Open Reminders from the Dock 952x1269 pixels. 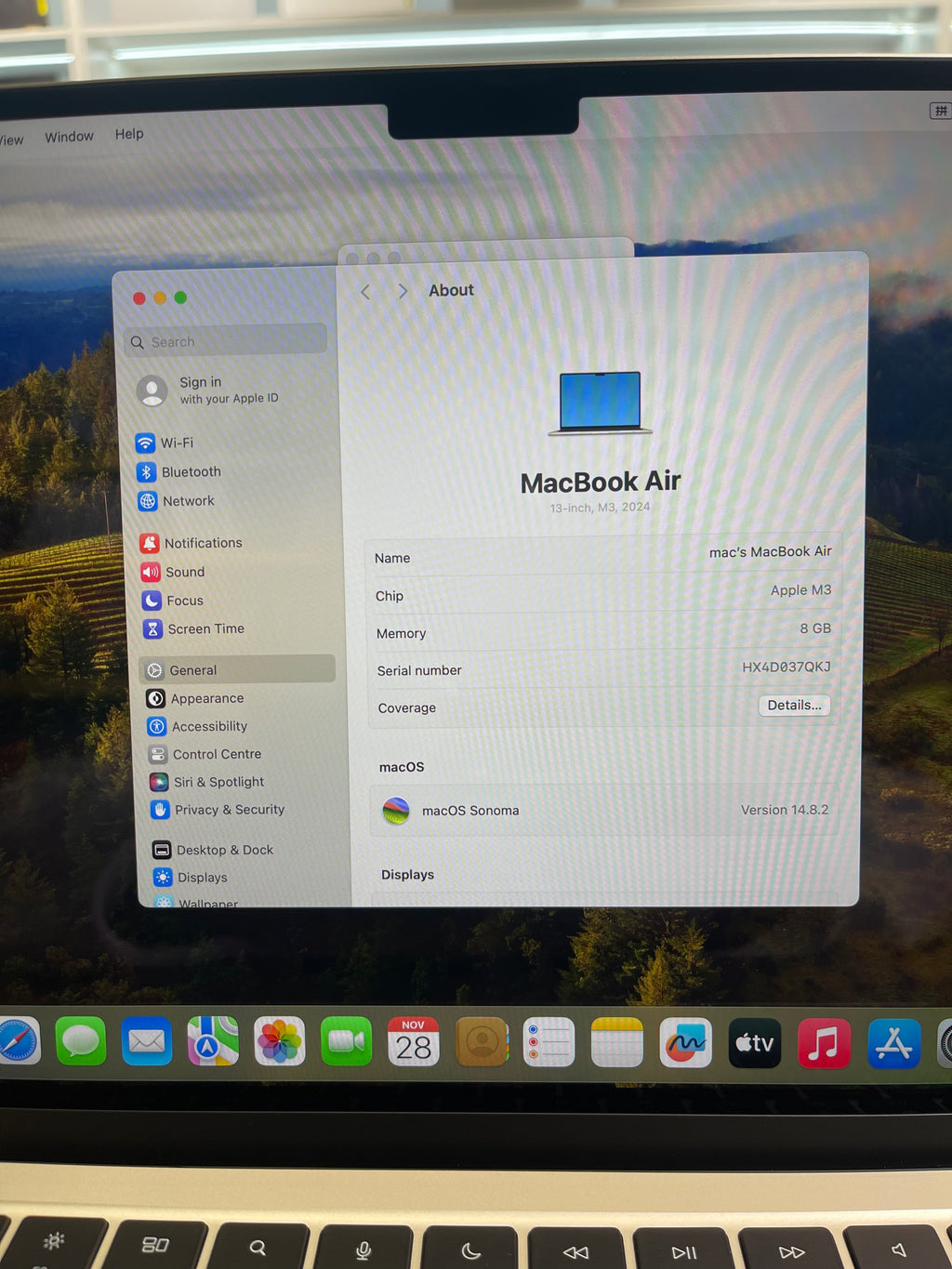coord(549,1041)
